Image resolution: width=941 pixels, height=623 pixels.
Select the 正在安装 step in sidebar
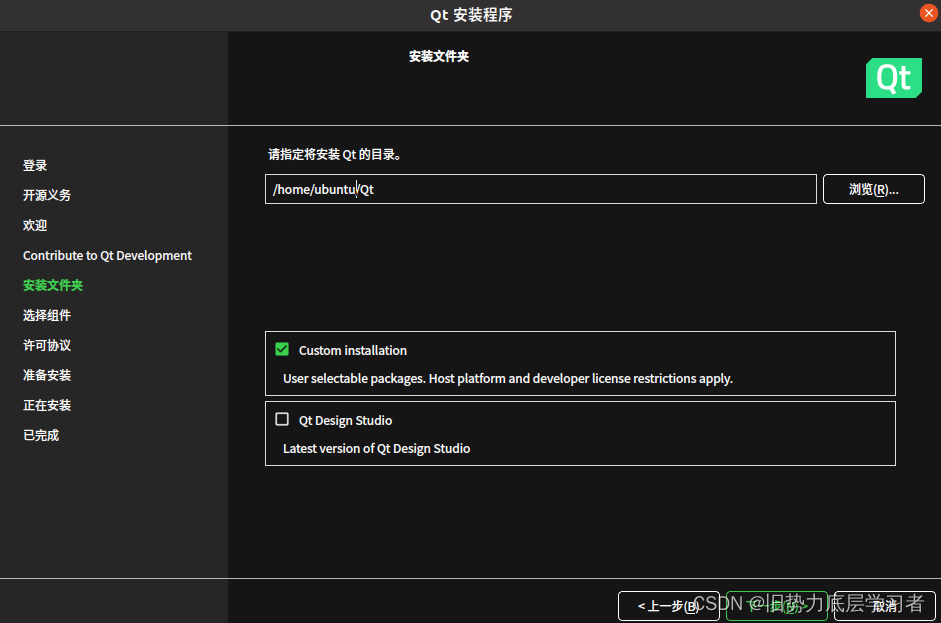pyautogui.click(x=47, y=406)
